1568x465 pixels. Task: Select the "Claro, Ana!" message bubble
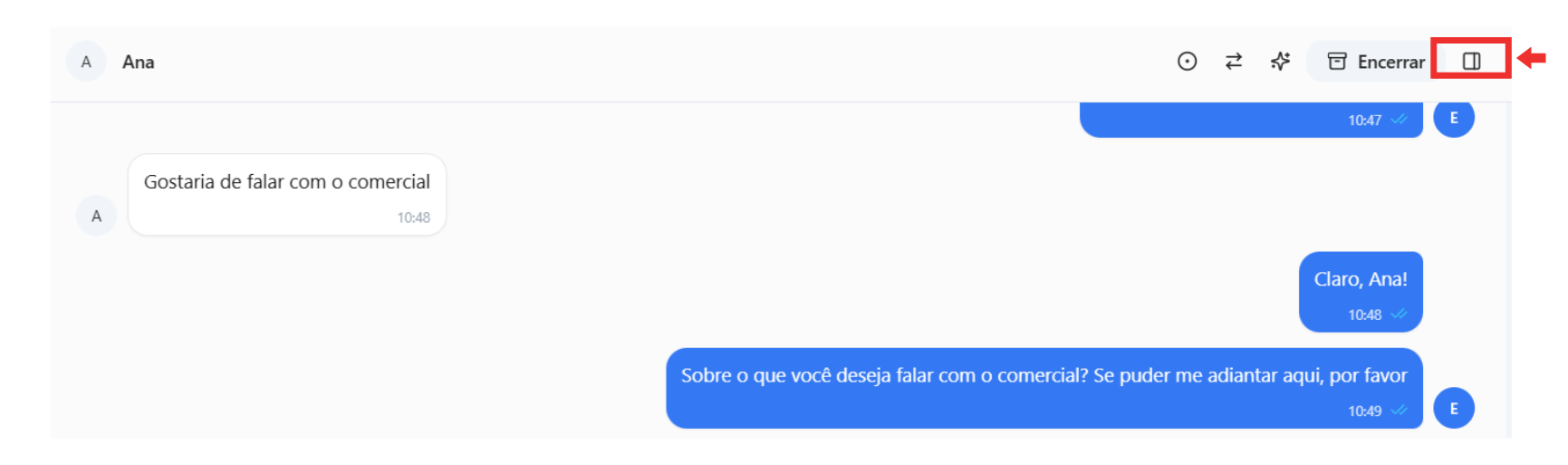1360,280
